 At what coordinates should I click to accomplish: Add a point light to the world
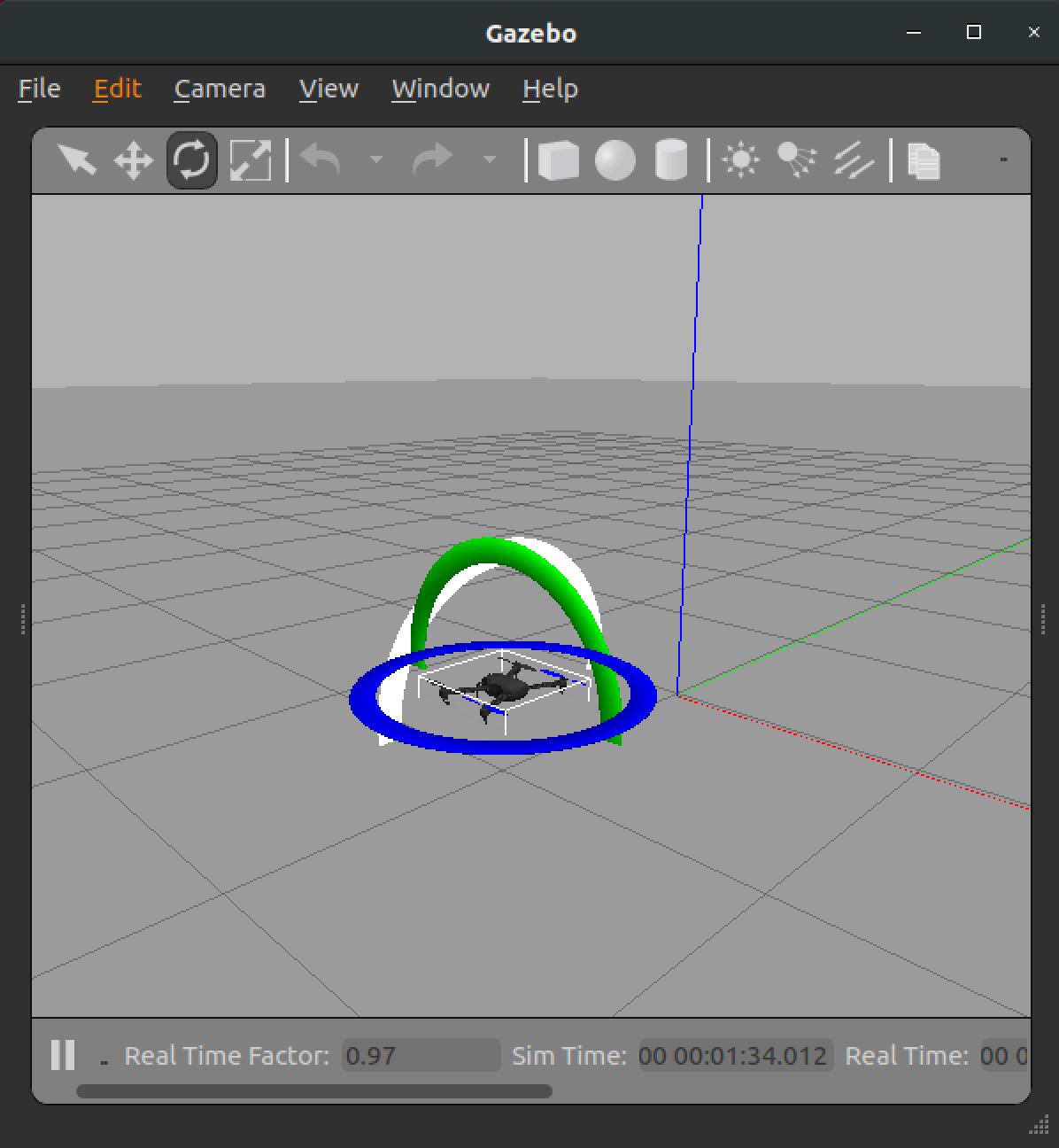click(740, 160)
